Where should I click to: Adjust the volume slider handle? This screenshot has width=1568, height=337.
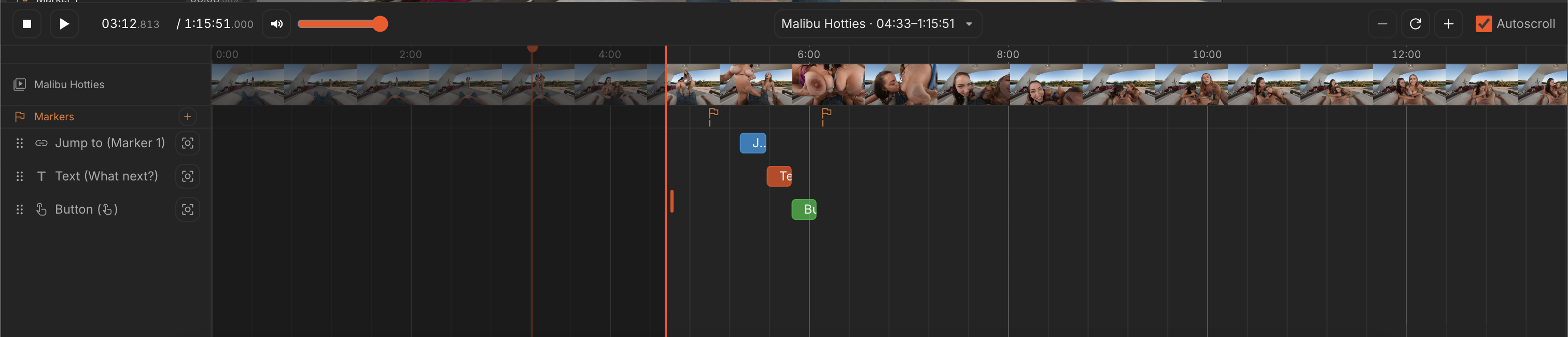pyautogui.click(x=380, y=24)
